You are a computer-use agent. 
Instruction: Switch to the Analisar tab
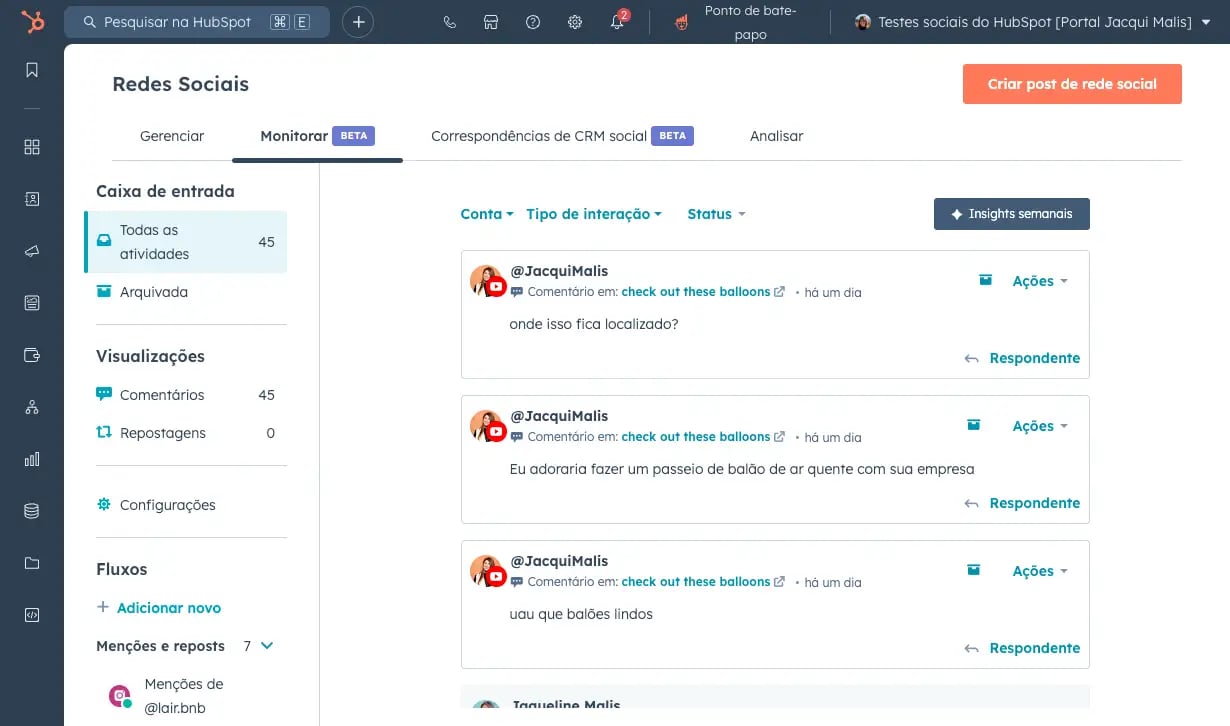coord(776,136)
